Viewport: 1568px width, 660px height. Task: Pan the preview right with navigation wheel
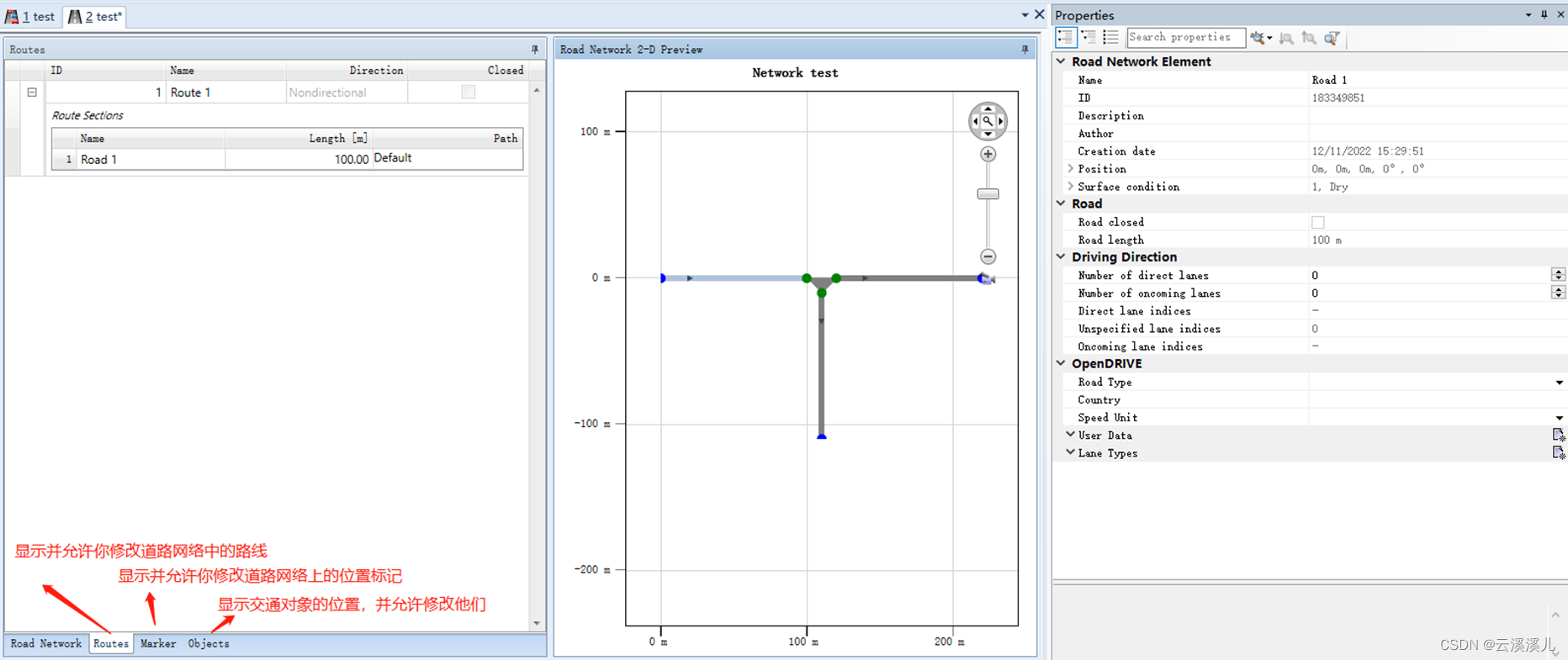[1001, 121]
